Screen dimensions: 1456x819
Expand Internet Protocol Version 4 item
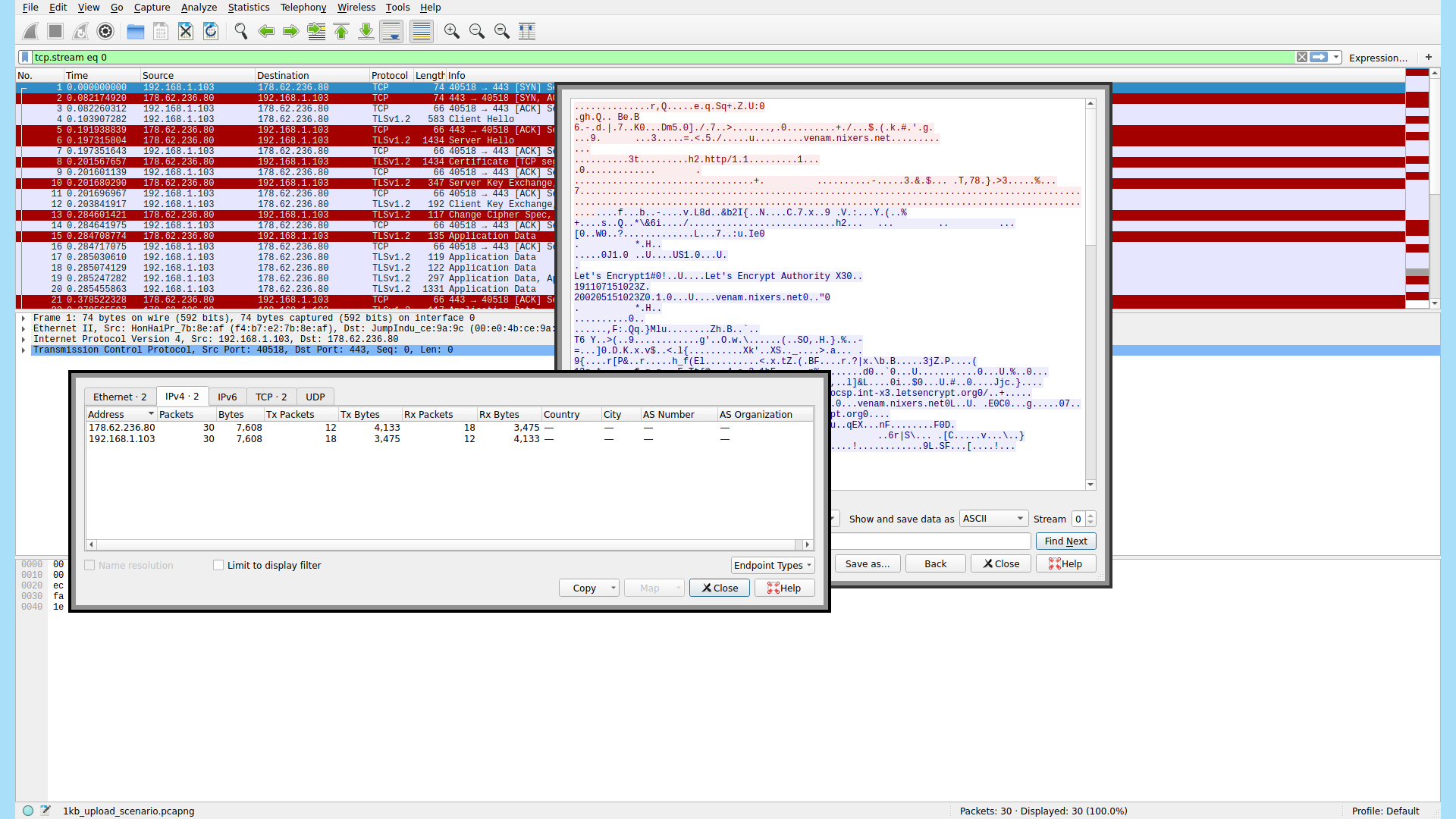[24, 340]
